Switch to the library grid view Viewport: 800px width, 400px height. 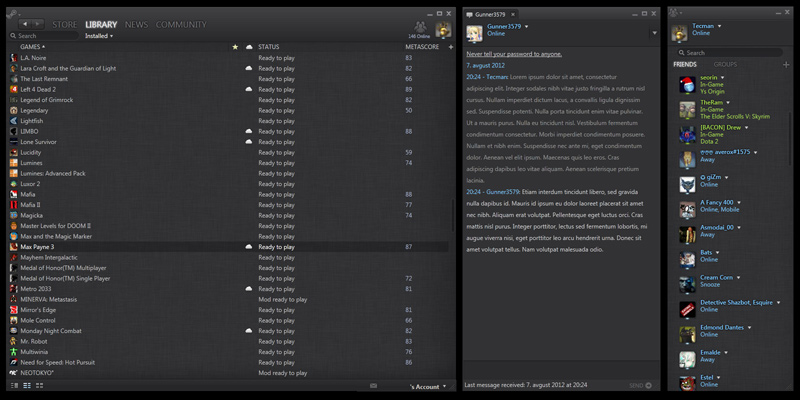[39, 385]
